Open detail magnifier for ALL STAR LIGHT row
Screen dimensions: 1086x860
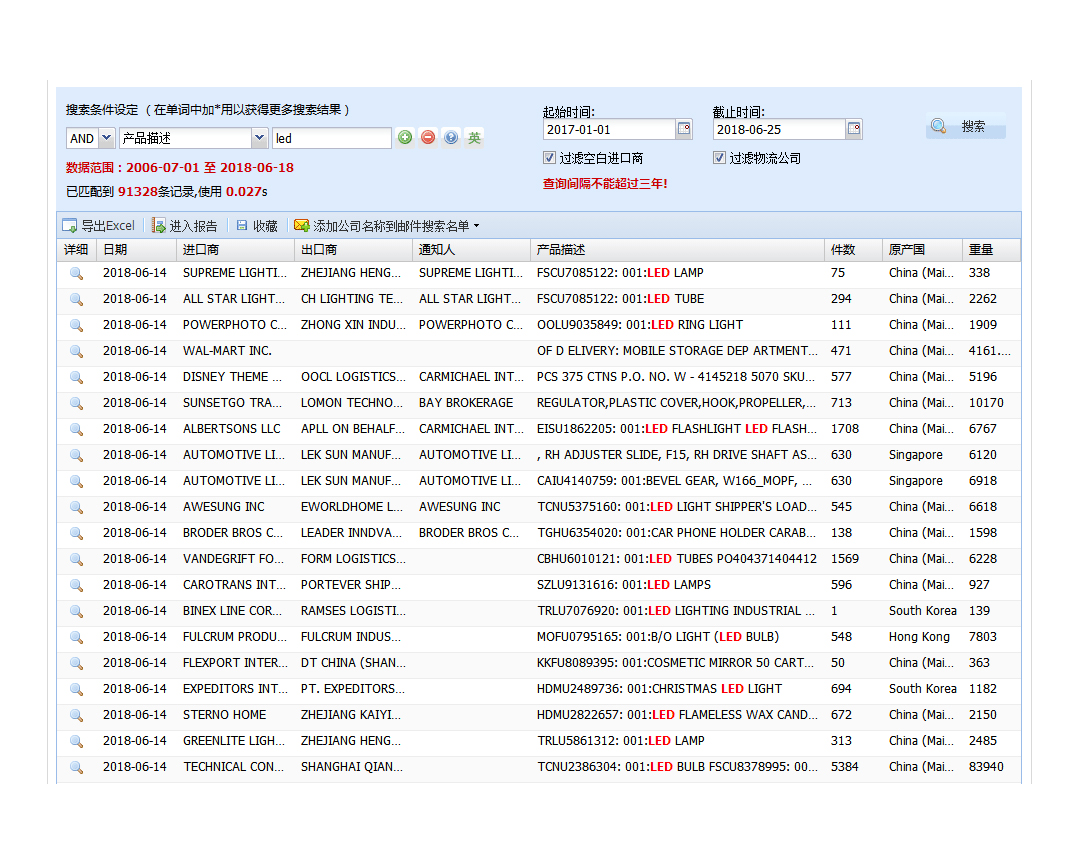(76, 299)
